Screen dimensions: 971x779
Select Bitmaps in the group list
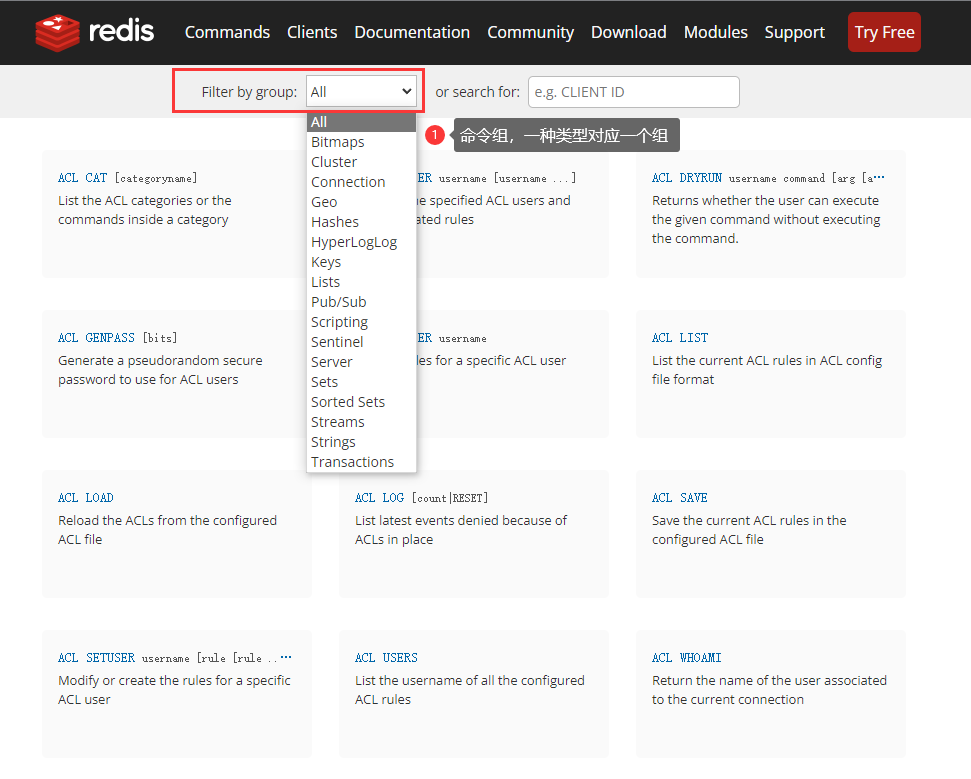coord(362,142)
